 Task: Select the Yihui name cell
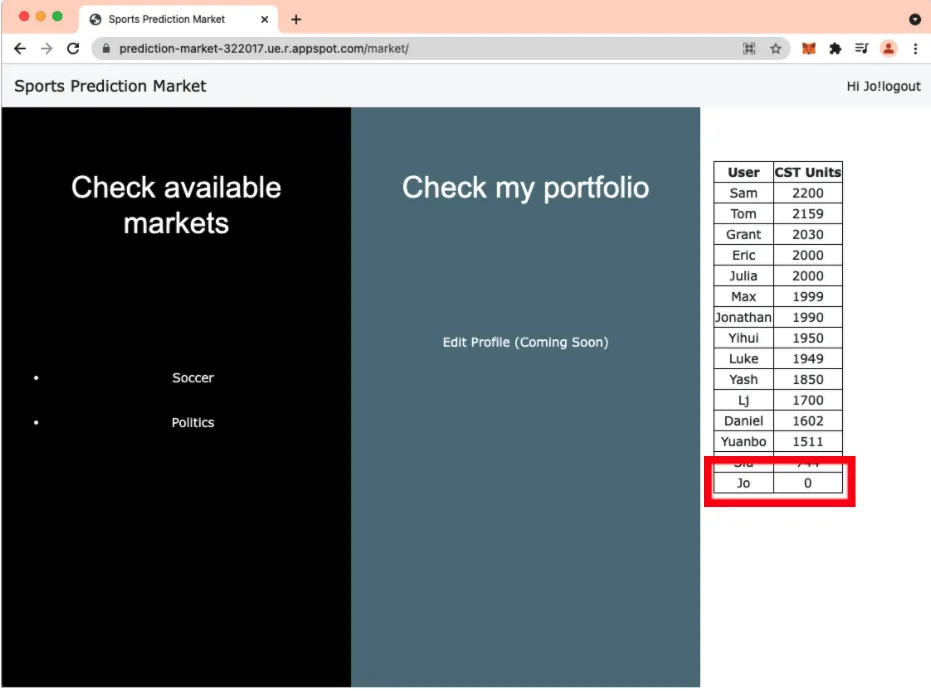(743, 338)
